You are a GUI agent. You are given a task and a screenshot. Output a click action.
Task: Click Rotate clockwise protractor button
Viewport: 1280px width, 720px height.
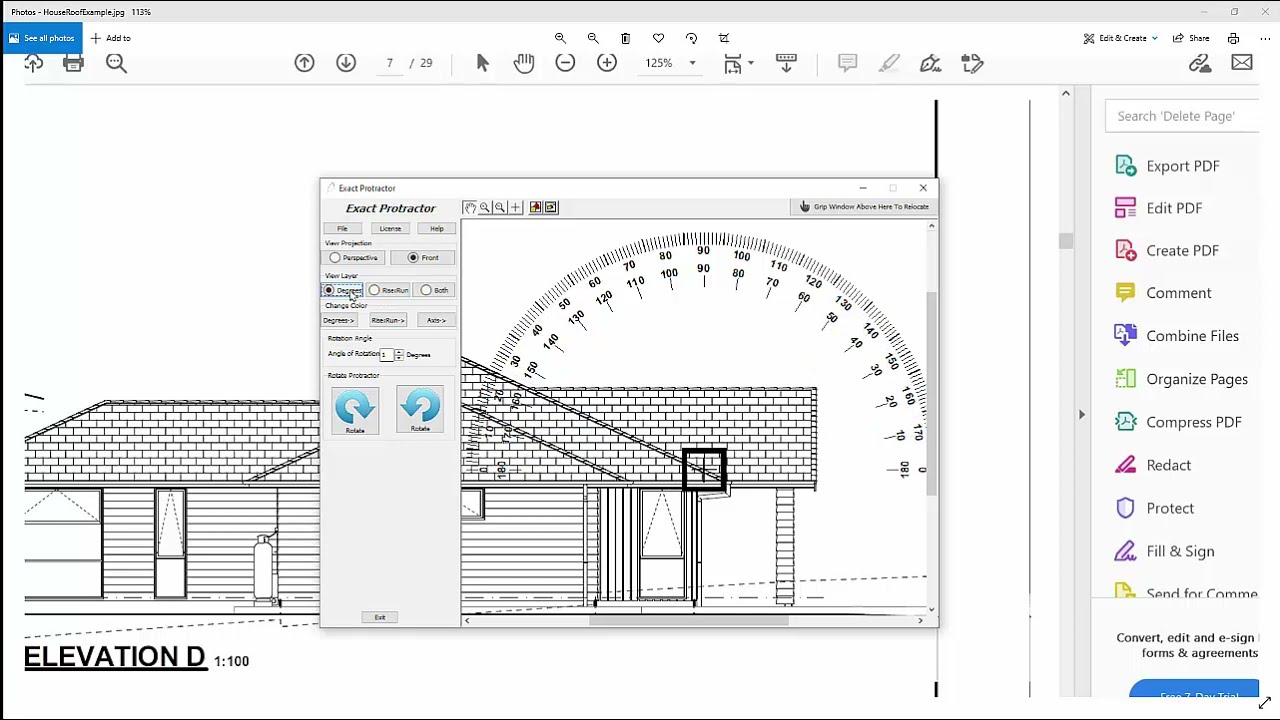point(355,410)
